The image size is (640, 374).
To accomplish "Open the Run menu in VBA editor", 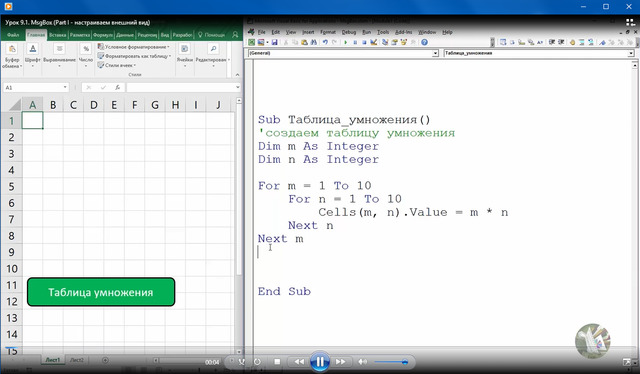I will click(x=367, y=32).
